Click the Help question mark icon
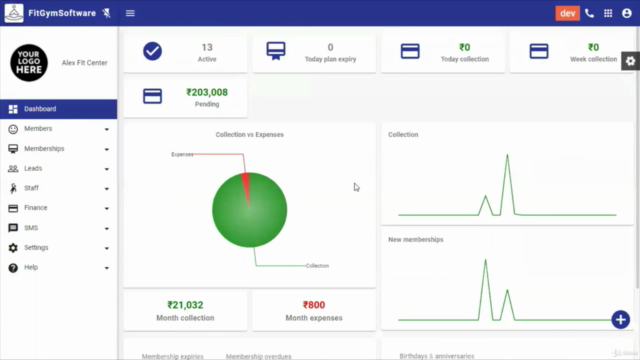This screenshot has height=360, width=640. coord(13,268)
